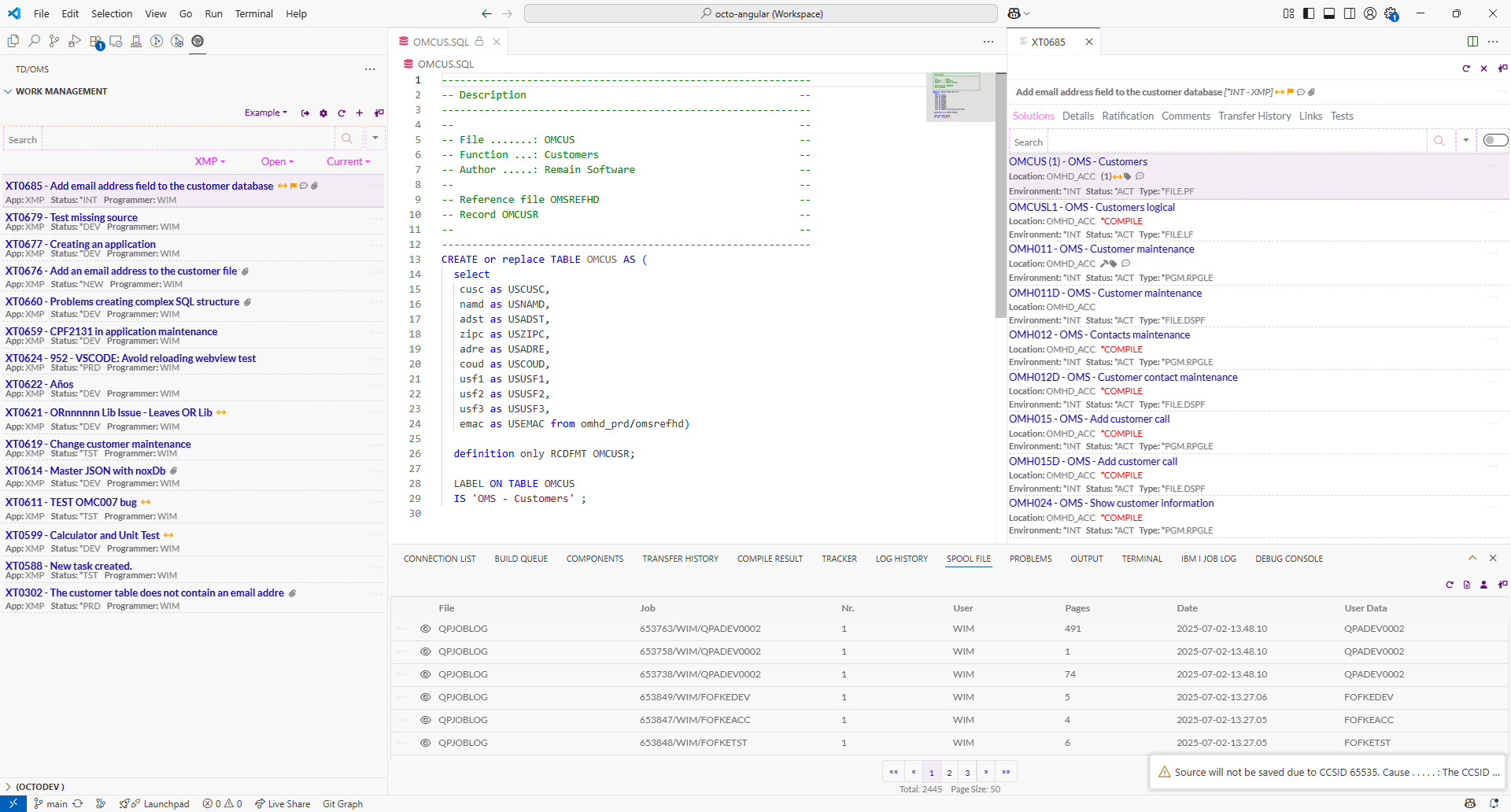
Task: Open Copilot icon in the title bar
Action: (1014, 13)
